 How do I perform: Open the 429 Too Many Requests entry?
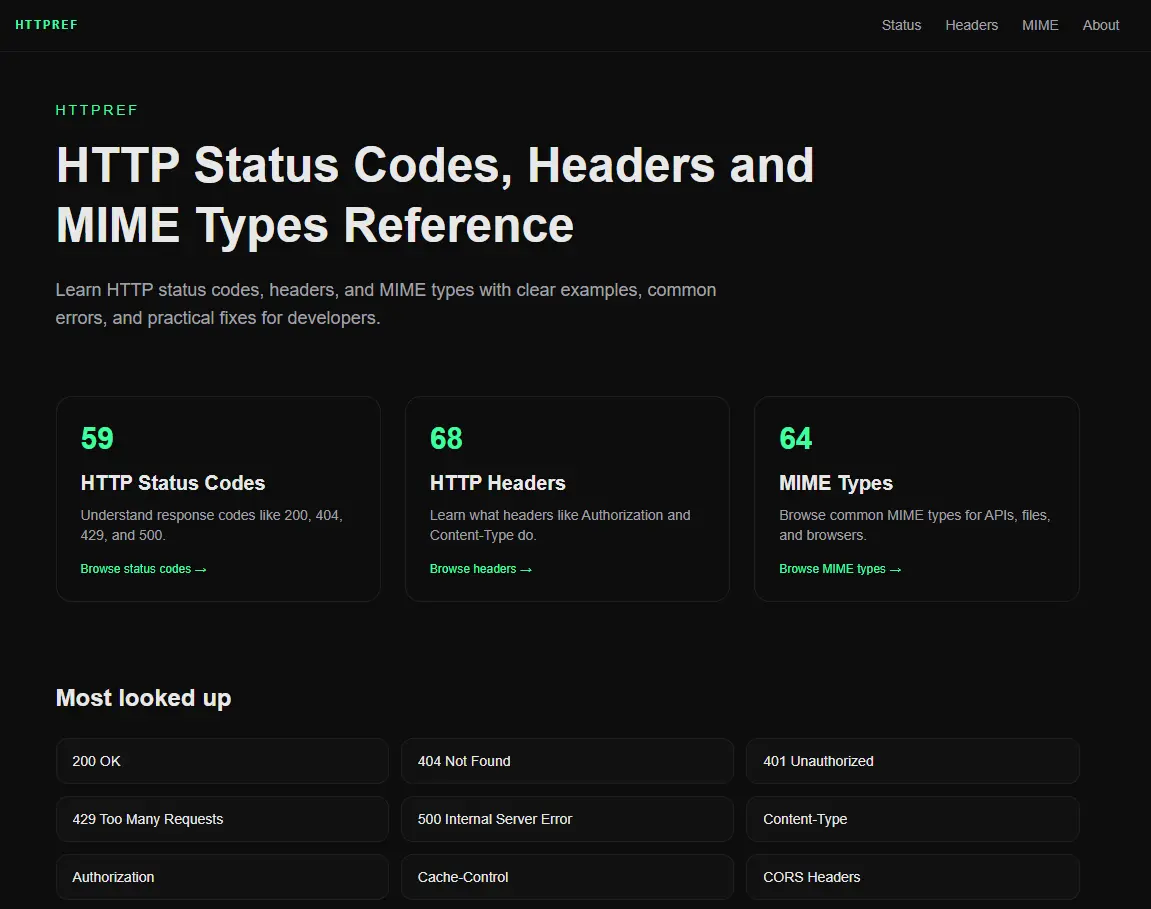(222, 819)
